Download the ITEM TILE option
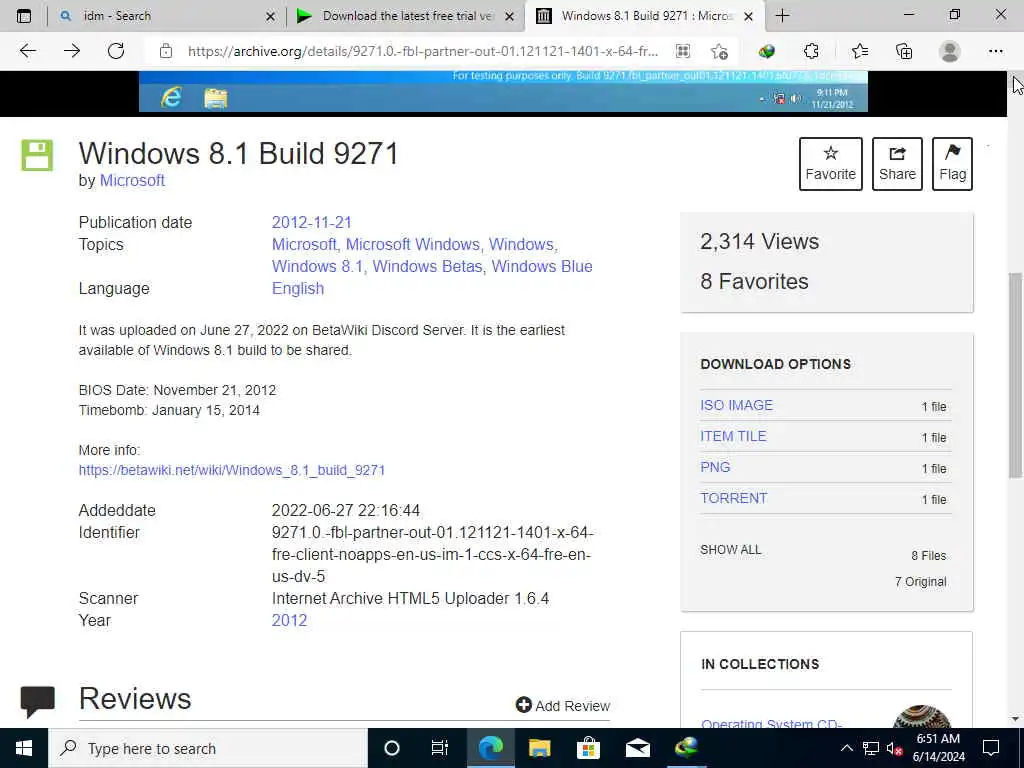 (733, 436)
